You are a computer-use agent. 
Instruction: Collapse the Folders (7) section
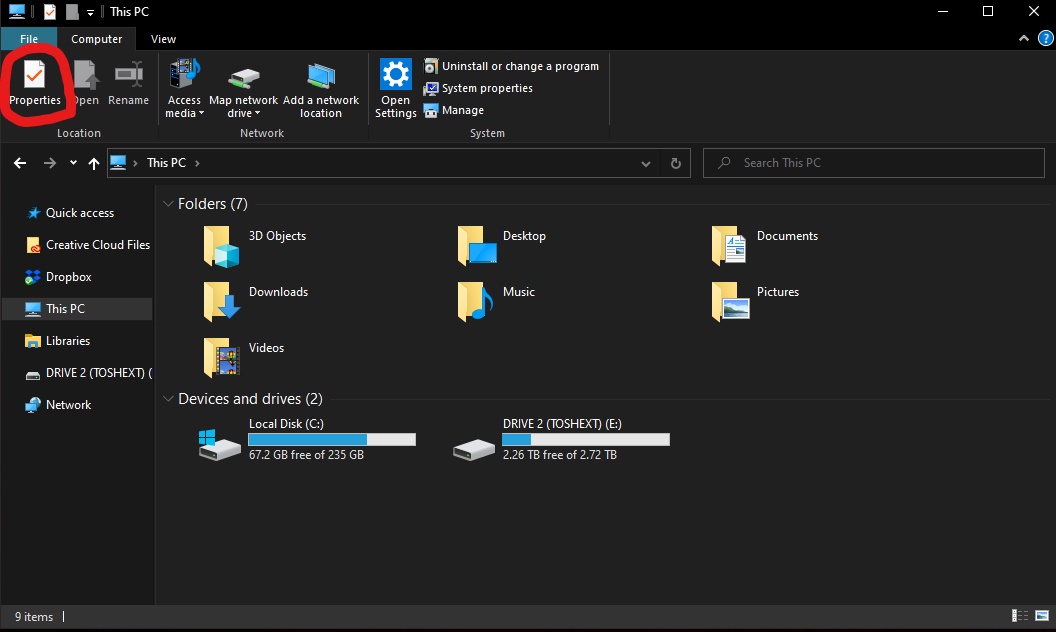[167, 204]
